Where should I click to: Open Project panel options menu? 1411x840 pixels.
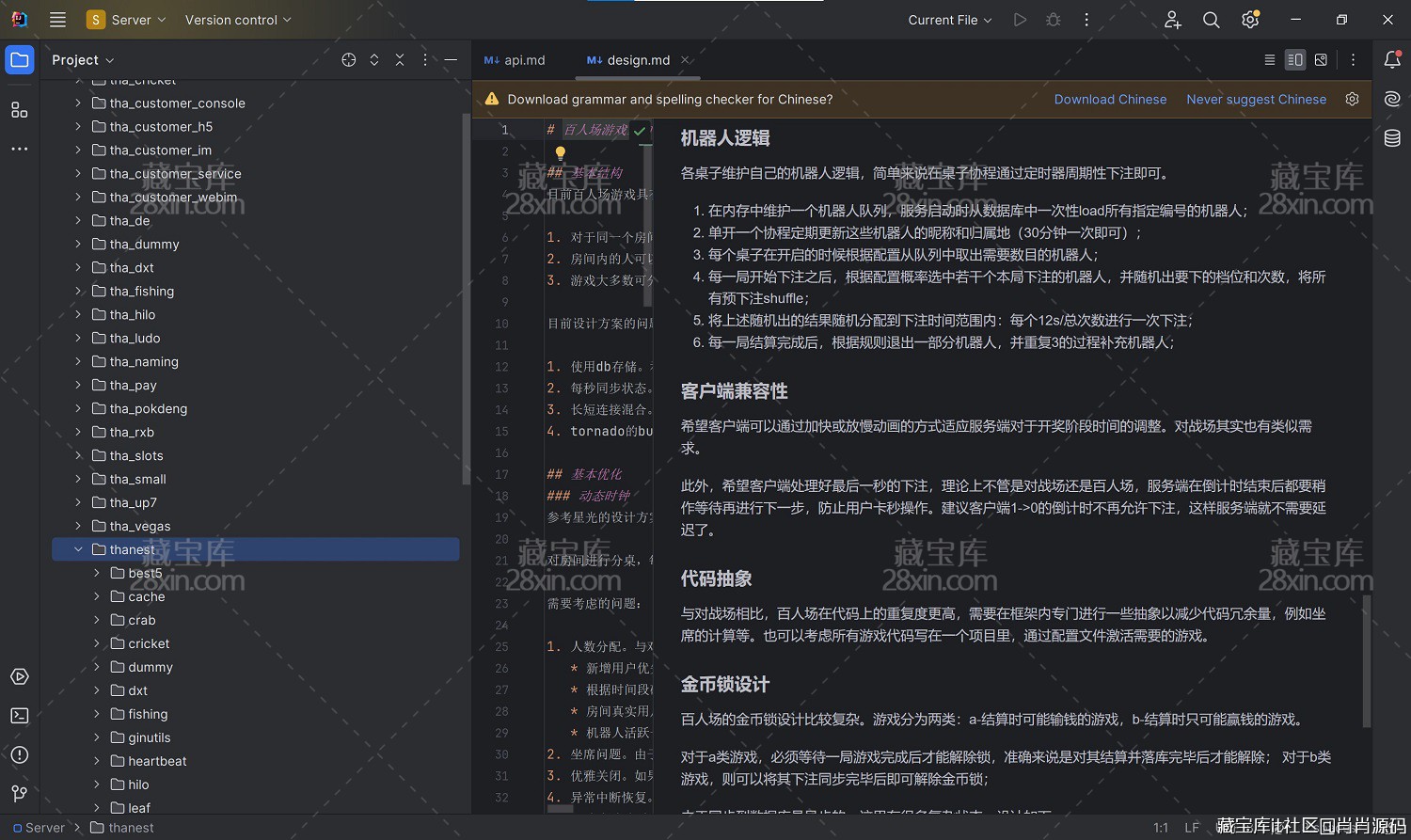[425, 60]
